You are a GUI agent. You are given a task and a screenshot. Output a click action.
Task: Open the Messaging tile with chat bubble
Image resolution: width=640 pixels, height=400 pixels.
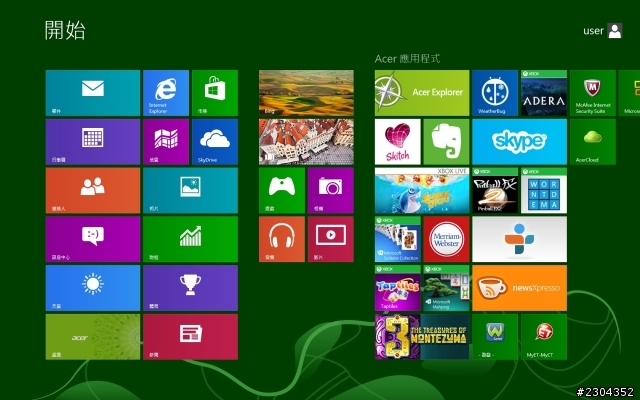[x=93, y=239]
